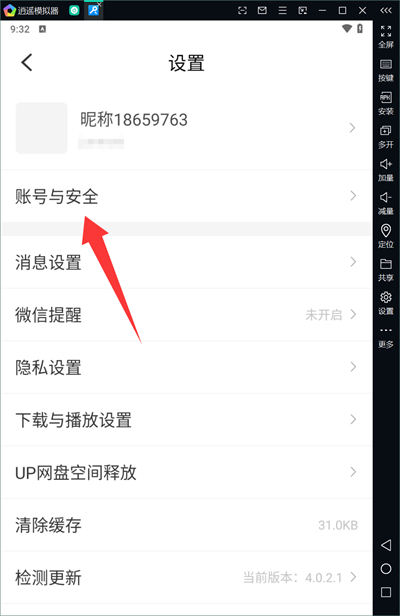Tap the back arrow in settings header
Viewport: 400px width, 616px height.
[27, 62]
